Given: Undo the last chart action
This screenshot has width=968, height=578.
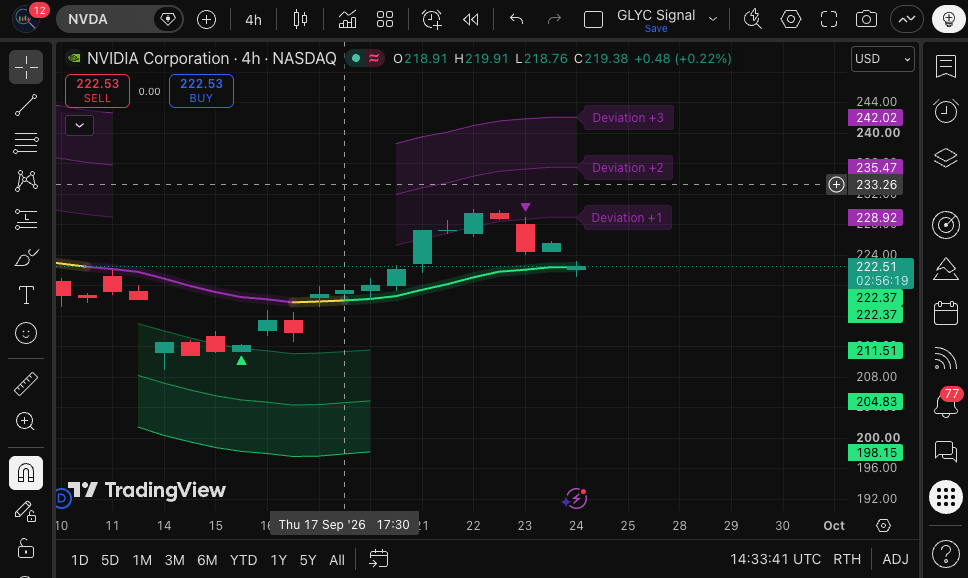Looking at the screenshot, I should 517,20.
